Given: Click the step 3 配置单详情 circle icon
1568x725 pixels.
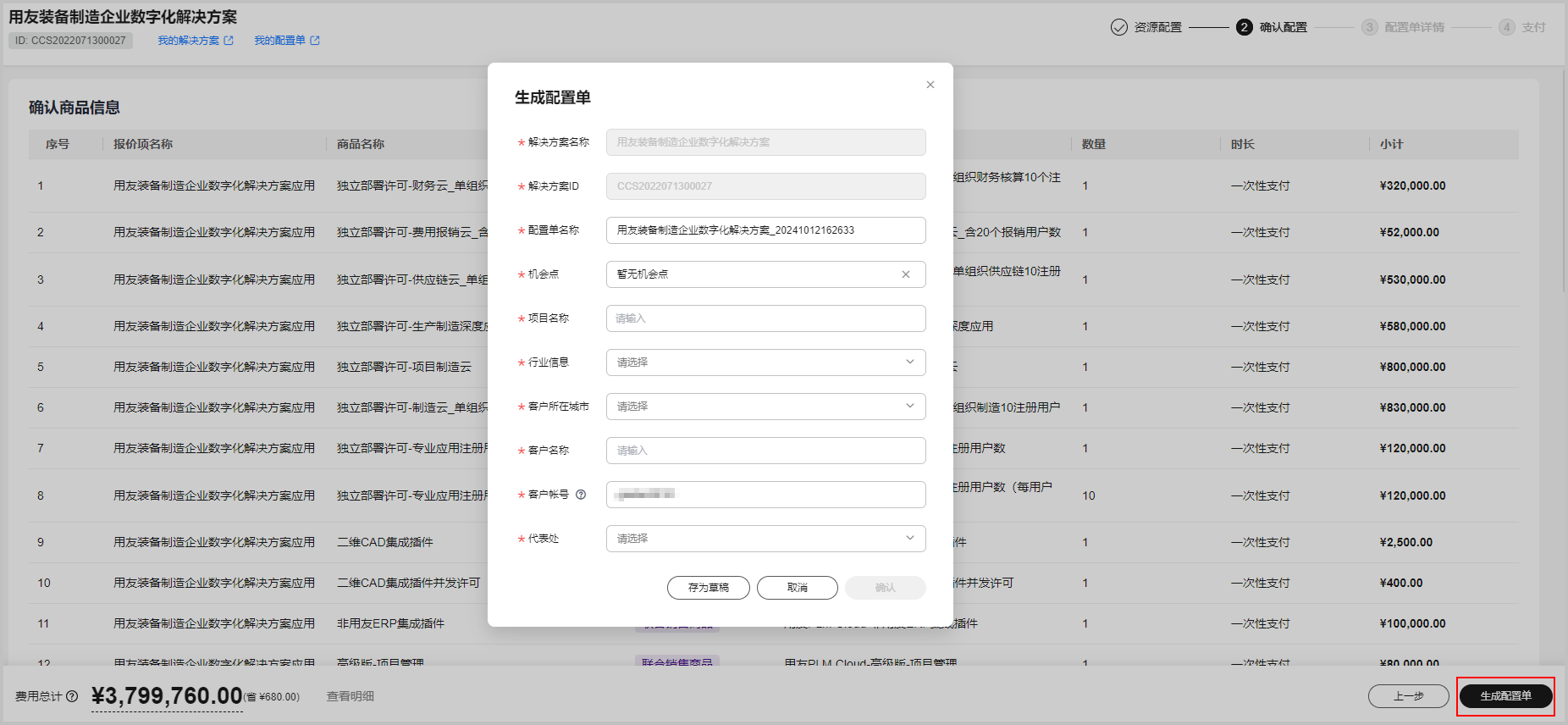Looking at the screenshot, I should [1370, 27].
